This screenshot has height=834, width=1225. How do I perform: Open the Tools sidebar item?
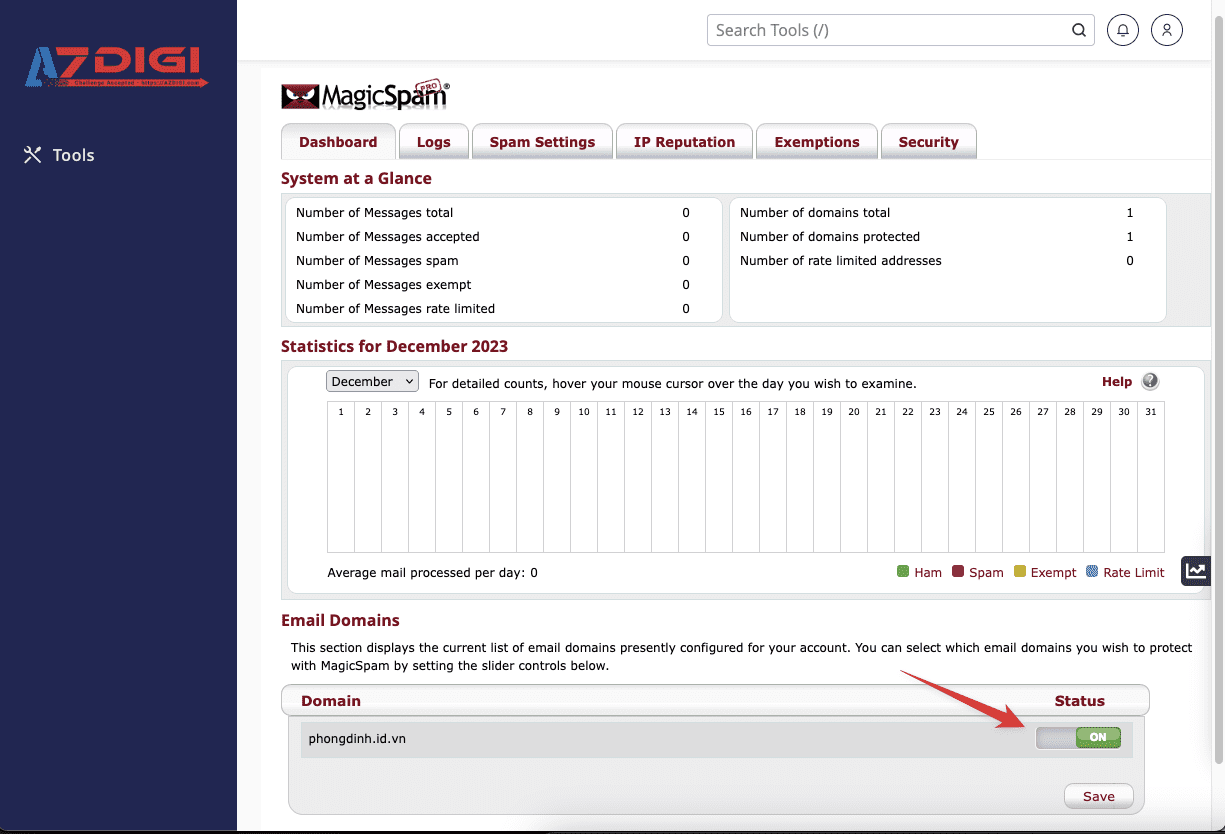(x=59, y=155)
